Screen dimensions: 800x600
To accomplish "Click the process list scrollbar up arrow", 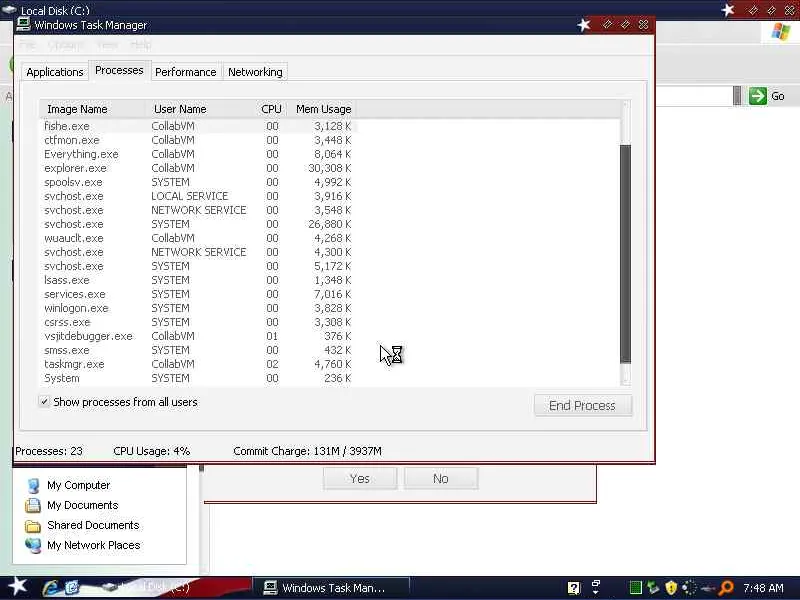I will 626,105.
